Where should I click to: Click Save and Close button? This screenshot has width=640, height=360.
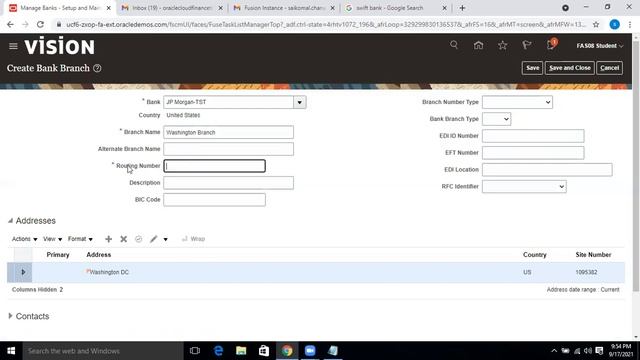tap(570, 68)
